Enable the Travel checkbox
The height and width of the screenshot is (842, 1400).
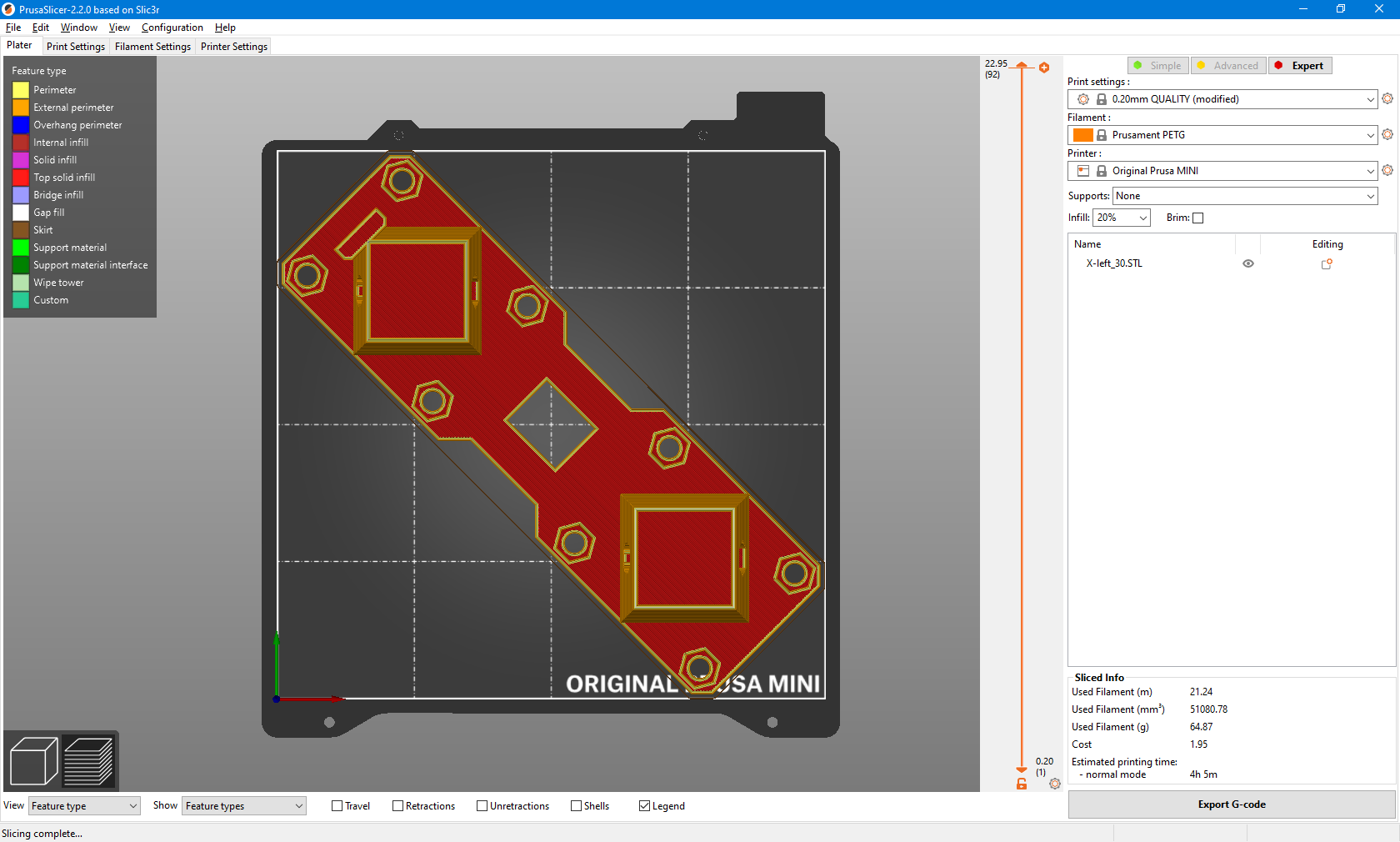[337, 806]
